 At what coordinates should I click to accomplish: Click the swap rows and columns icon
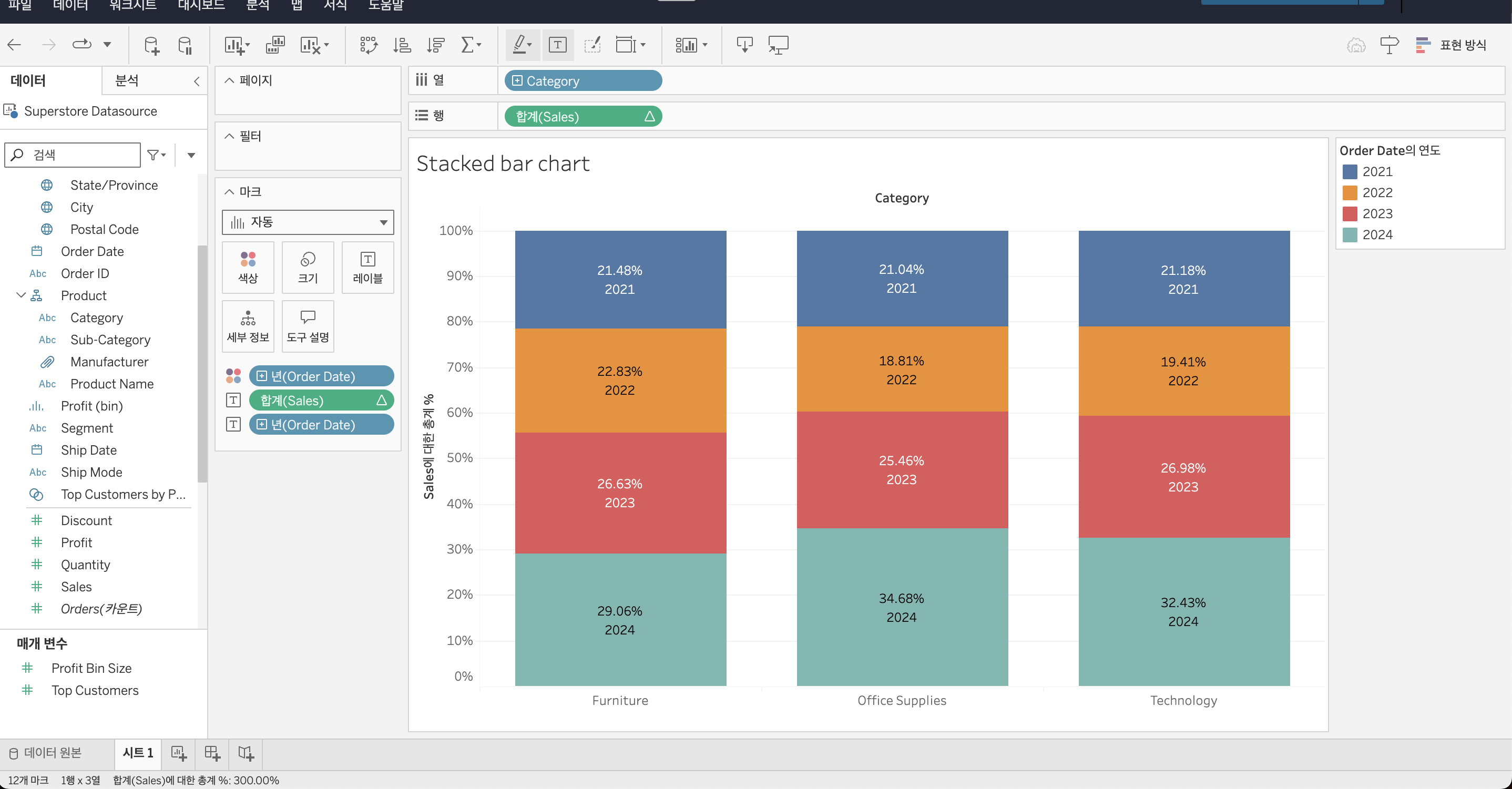[x=368, y=45]
